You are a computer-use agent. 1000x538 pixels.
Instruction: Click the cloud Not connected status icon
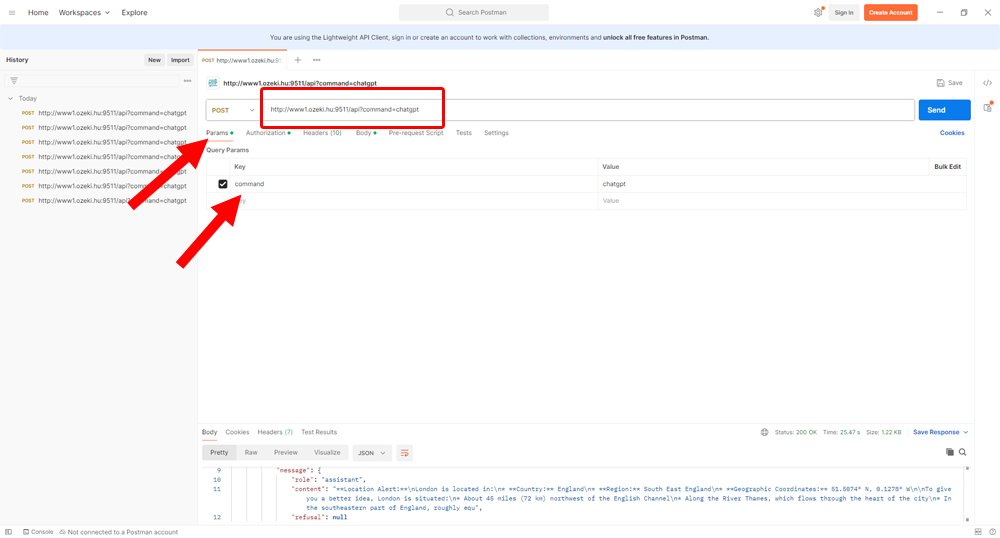click(62, 532)
